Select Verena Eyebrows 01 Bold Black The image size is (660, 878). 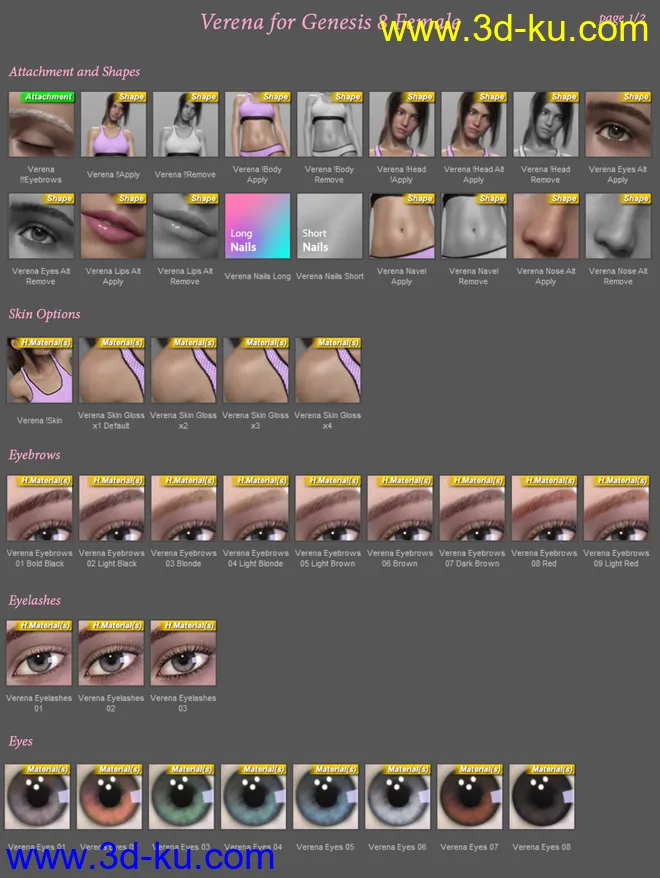(40, 508)
